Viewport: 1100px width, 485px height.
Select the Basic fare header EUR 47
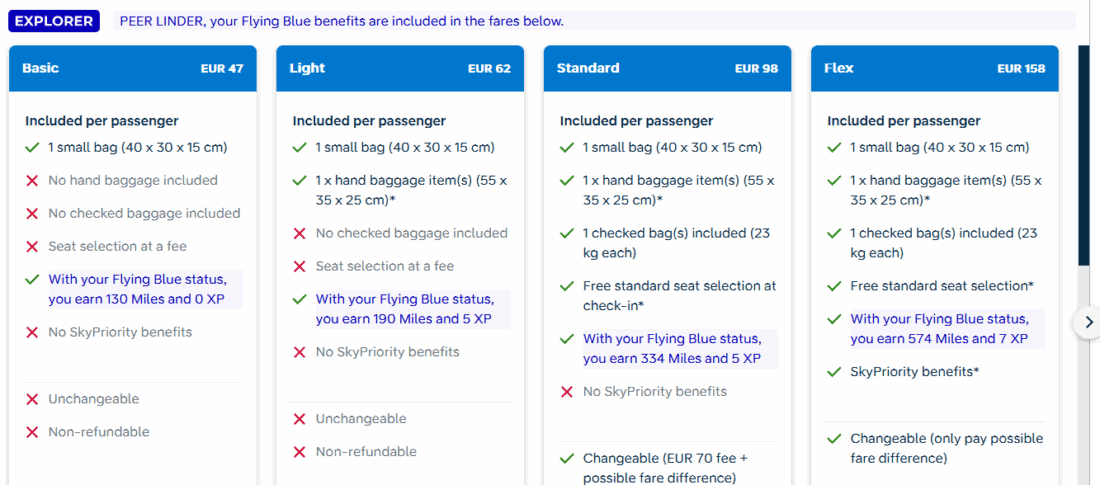tap(133, 69)
